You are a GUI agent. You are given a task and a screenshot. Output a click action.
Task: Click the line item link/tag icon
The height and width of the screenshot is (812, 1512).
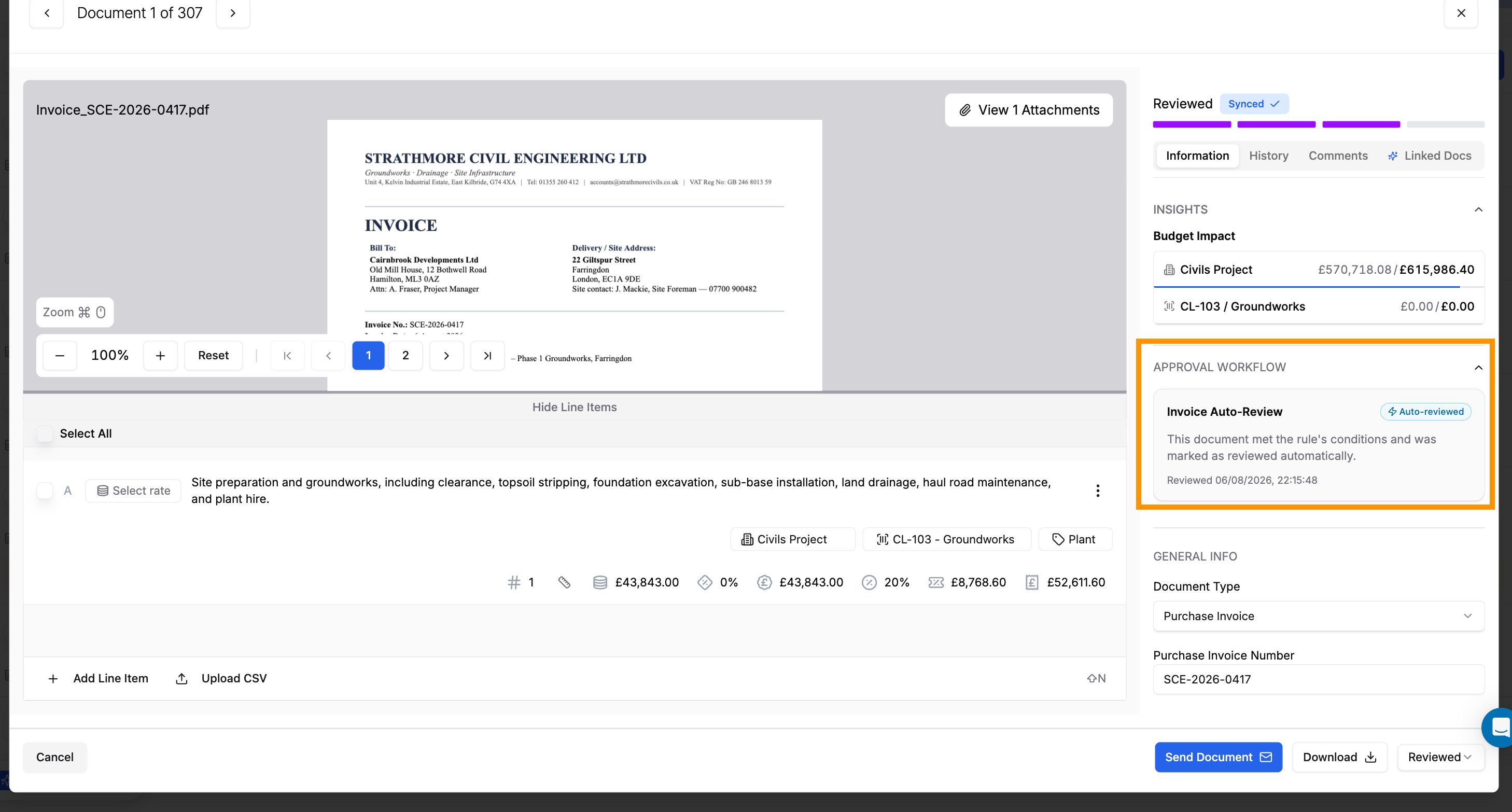(564, 582)
